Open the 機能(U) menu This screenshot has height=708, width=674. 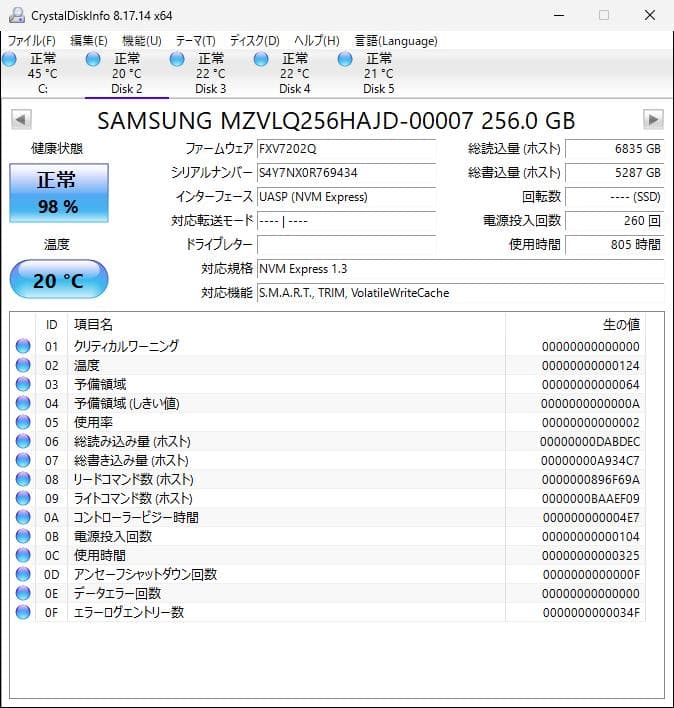pyautogui.click(x=142, y=41)
